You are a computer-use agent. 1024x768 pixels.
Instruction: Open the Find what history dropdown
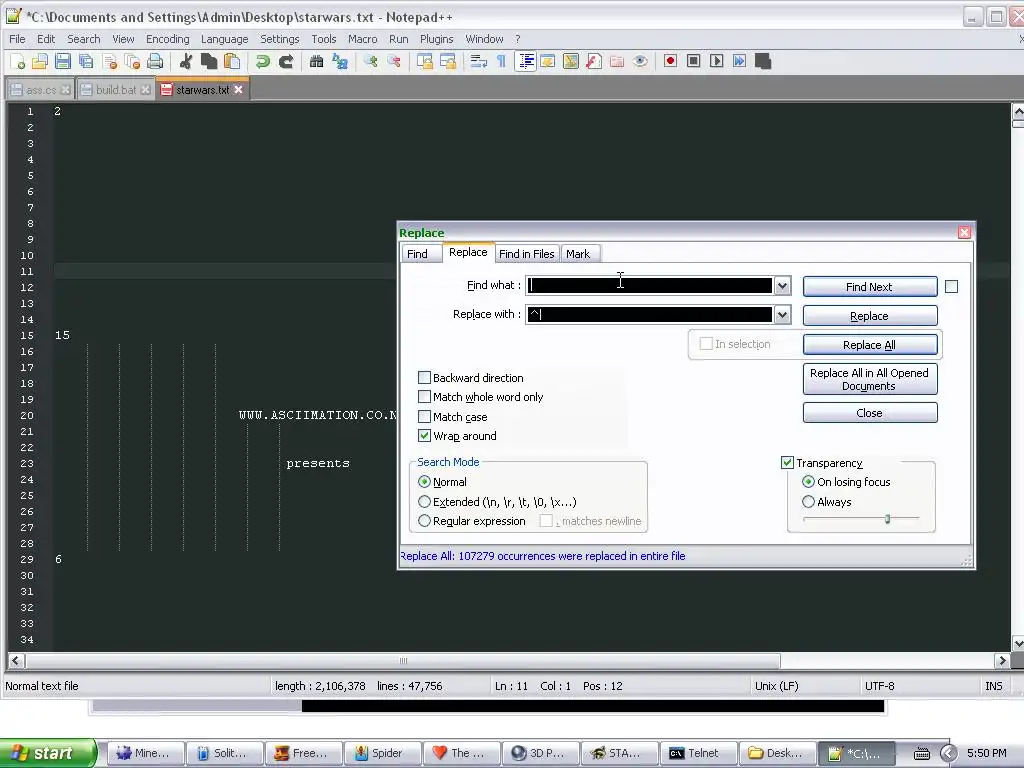point(782,285)
